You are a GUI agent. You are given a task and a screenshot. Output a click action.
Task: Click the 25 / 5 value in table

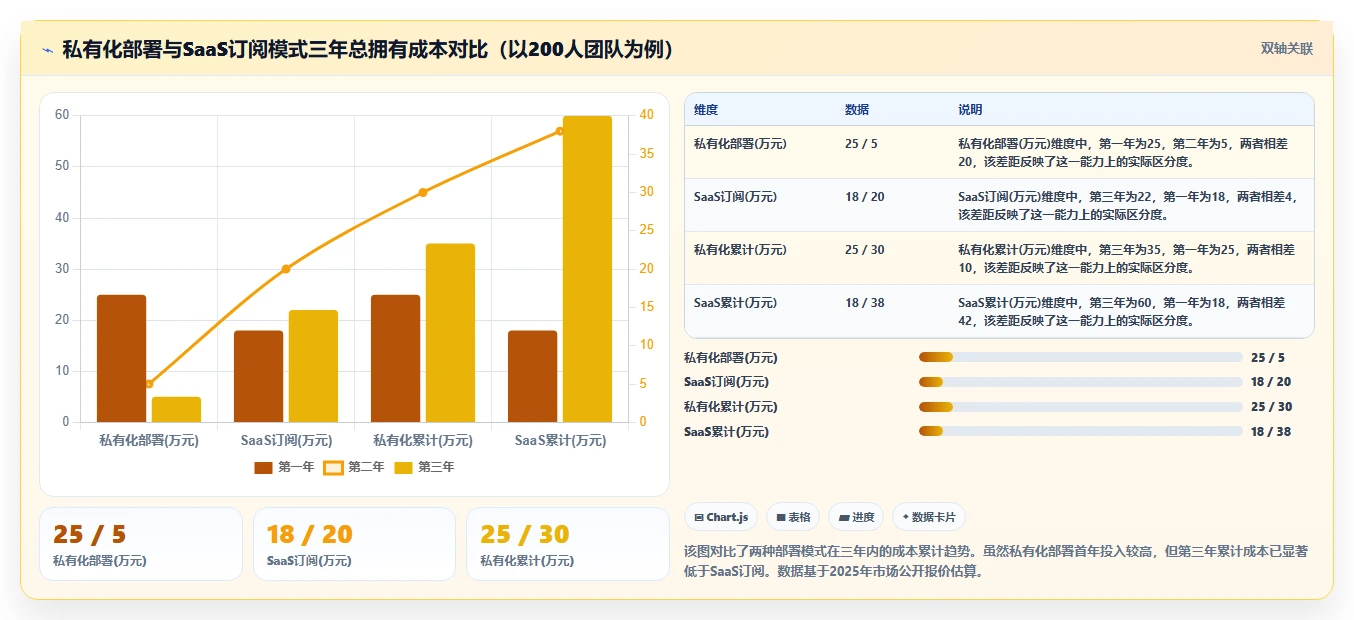[x=861, y=144]
